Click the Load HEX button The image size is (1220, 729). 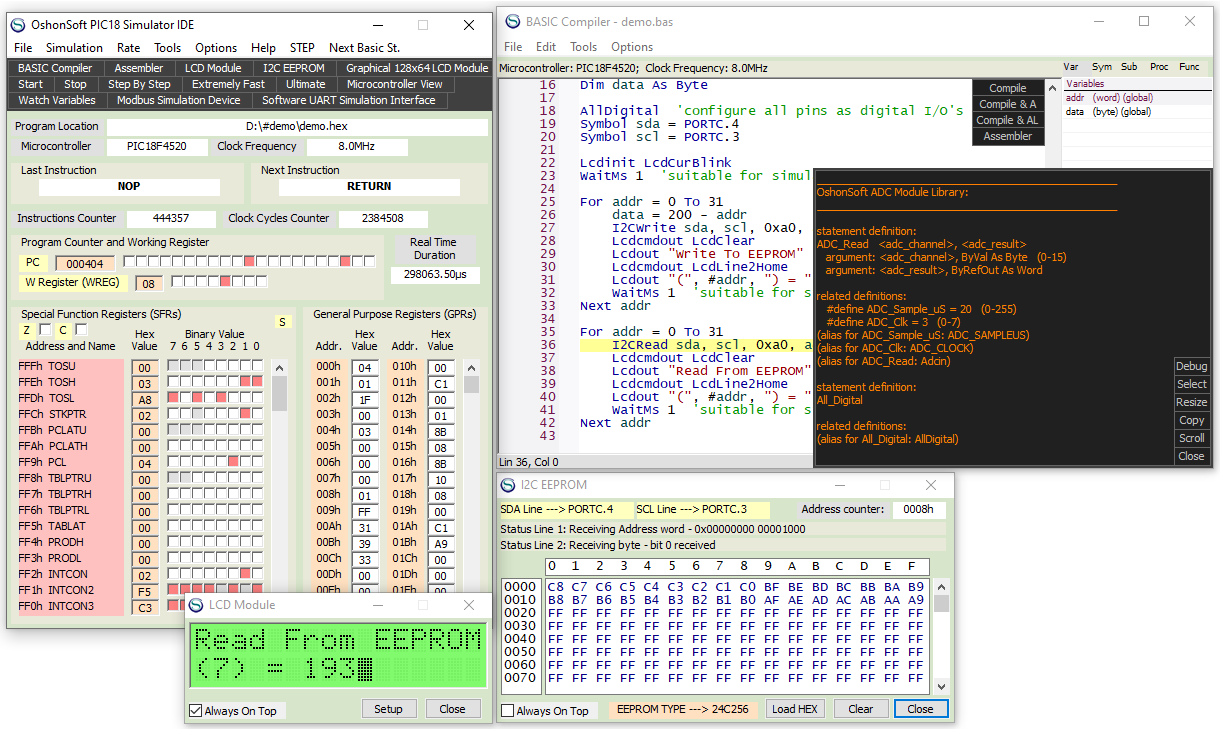click(x=795, y=709)
